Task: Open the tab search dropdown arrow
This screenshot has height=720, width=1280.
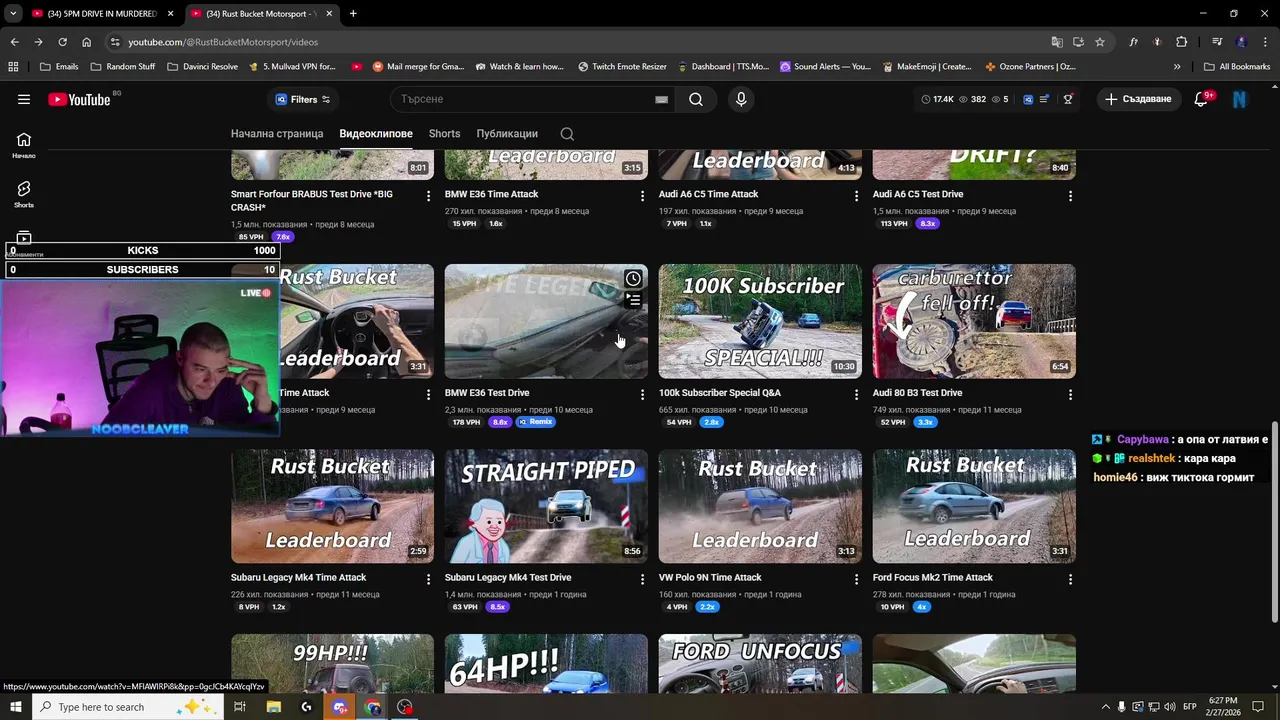Action: [13, 14]
